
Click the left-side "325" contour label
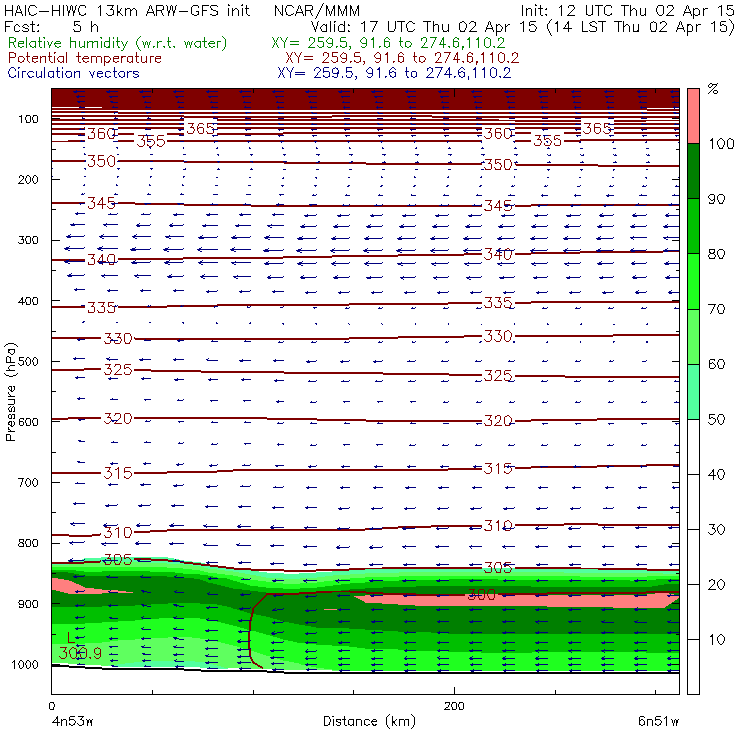coord(118,370)
